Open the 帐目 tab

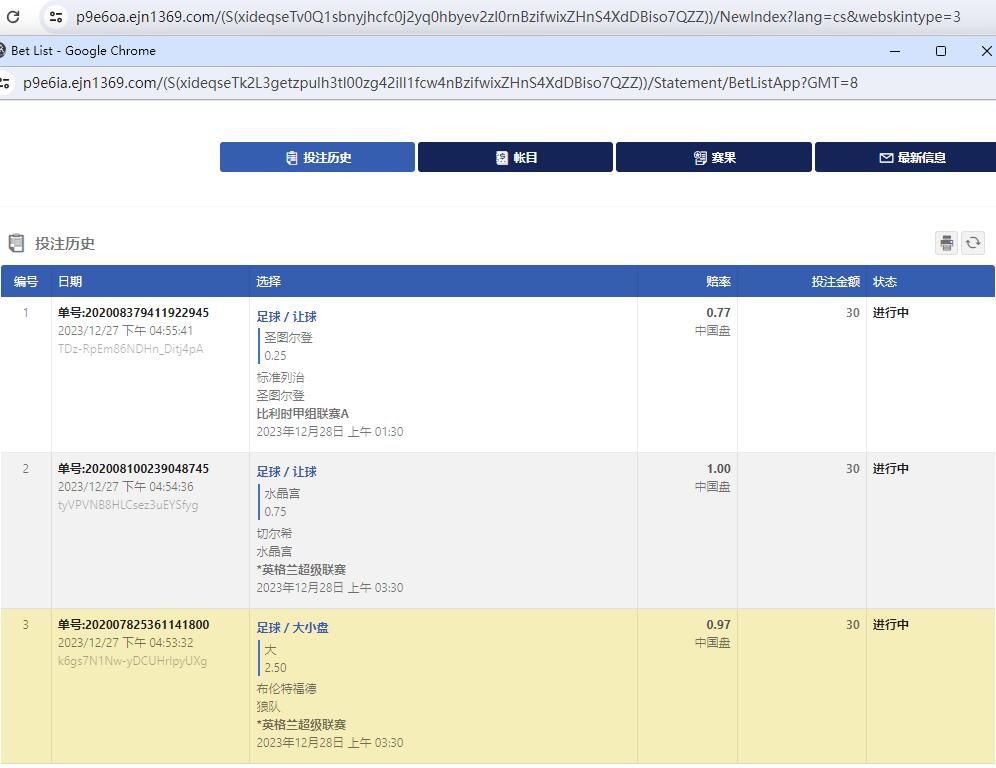click(x=515, y=158)
